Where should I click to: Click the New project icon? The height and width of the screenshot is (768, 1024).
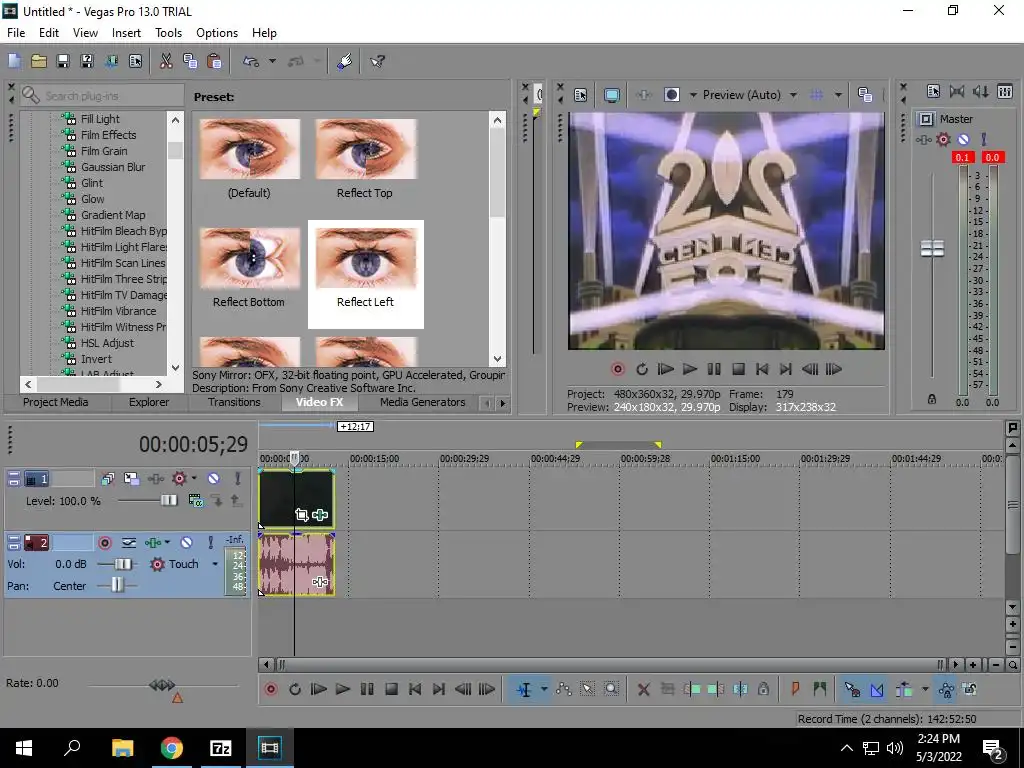[14, 61]
